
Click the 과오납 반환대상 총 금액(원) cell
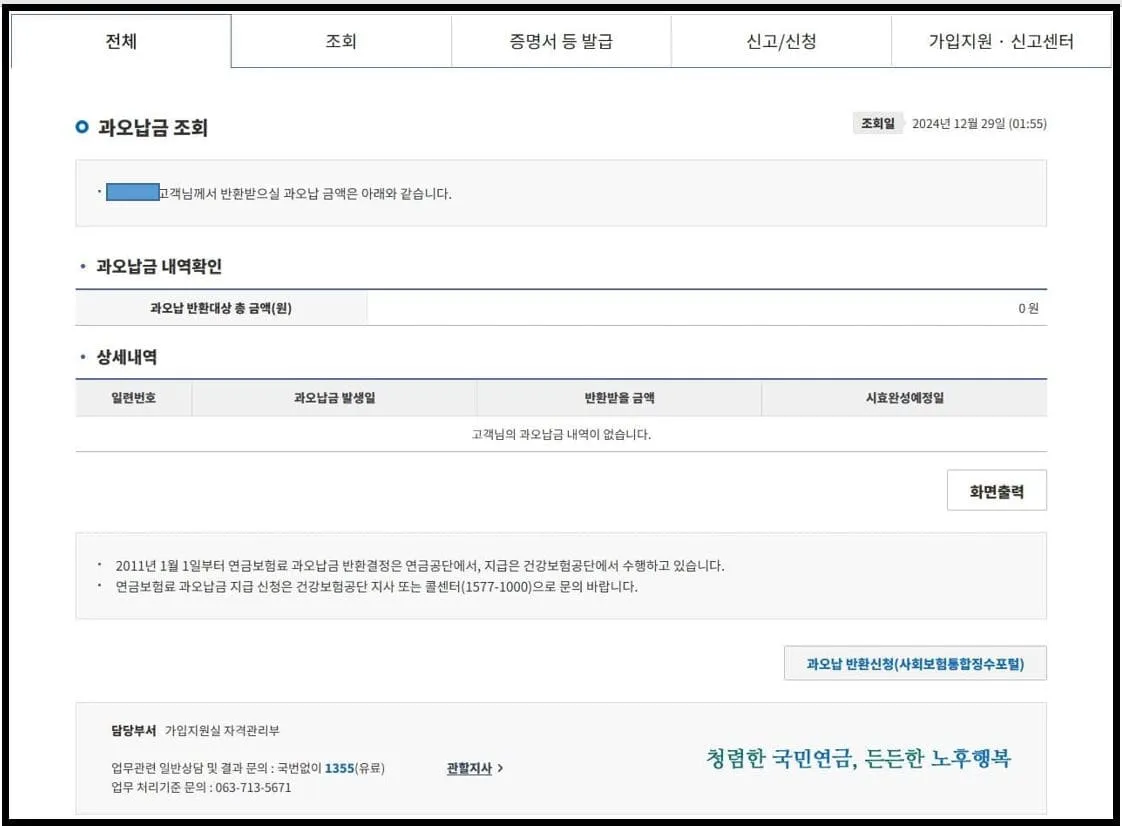[x=221, y=307]
